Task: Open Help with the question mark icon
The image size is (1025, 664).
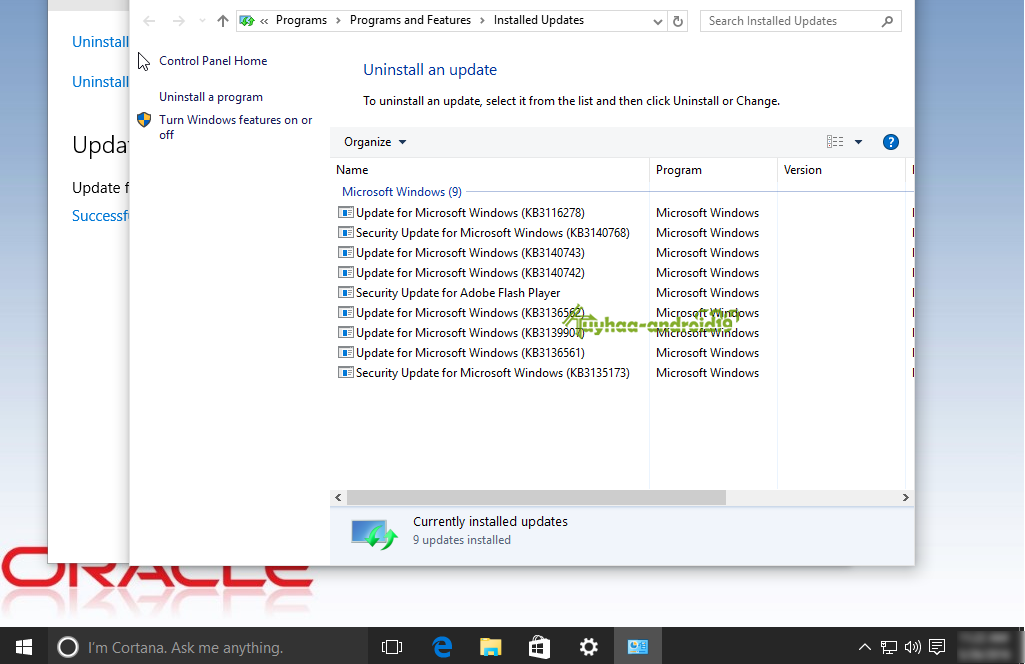Action: (890, 142)
